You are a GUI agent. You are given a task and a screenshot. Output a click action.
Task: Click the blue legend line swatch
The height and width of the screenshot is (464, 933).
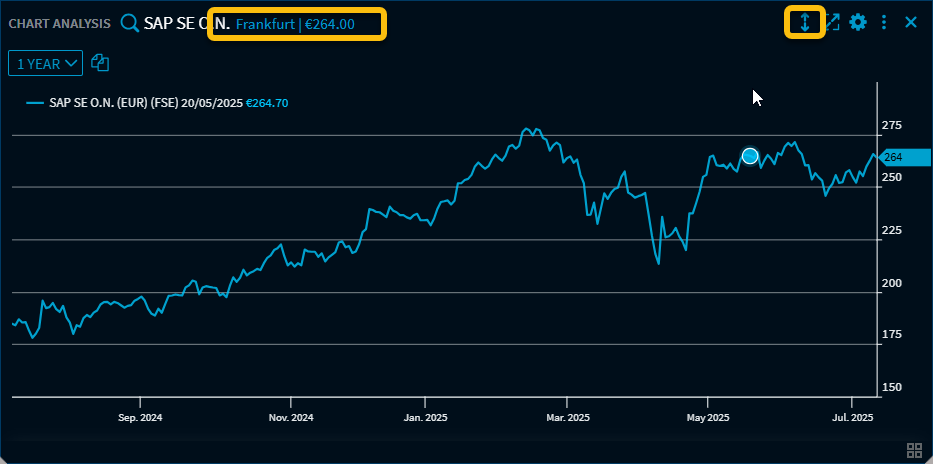pos(35,103)
